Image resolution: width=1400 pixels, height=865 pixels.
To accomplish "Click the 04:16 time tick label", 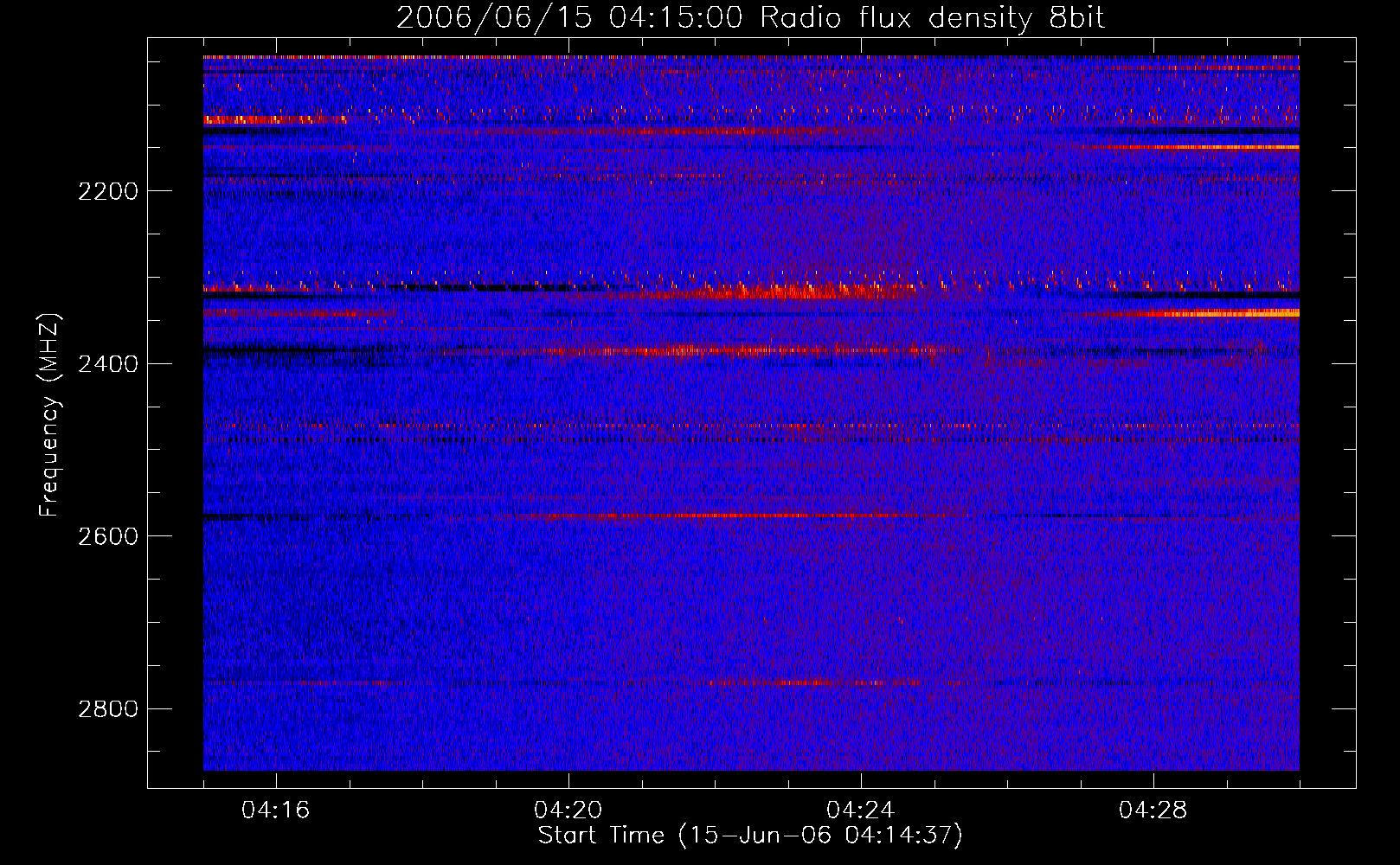I will pos(276,811).
